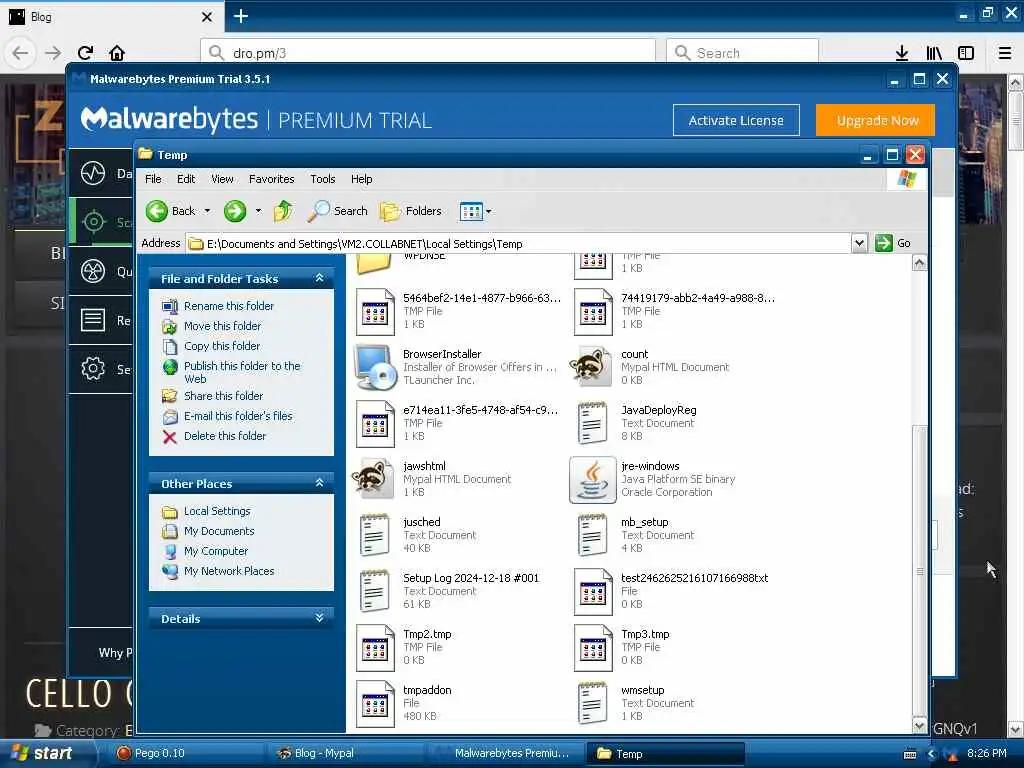
Task: Select the jusched text document icon
Action: tap(374, 535)
